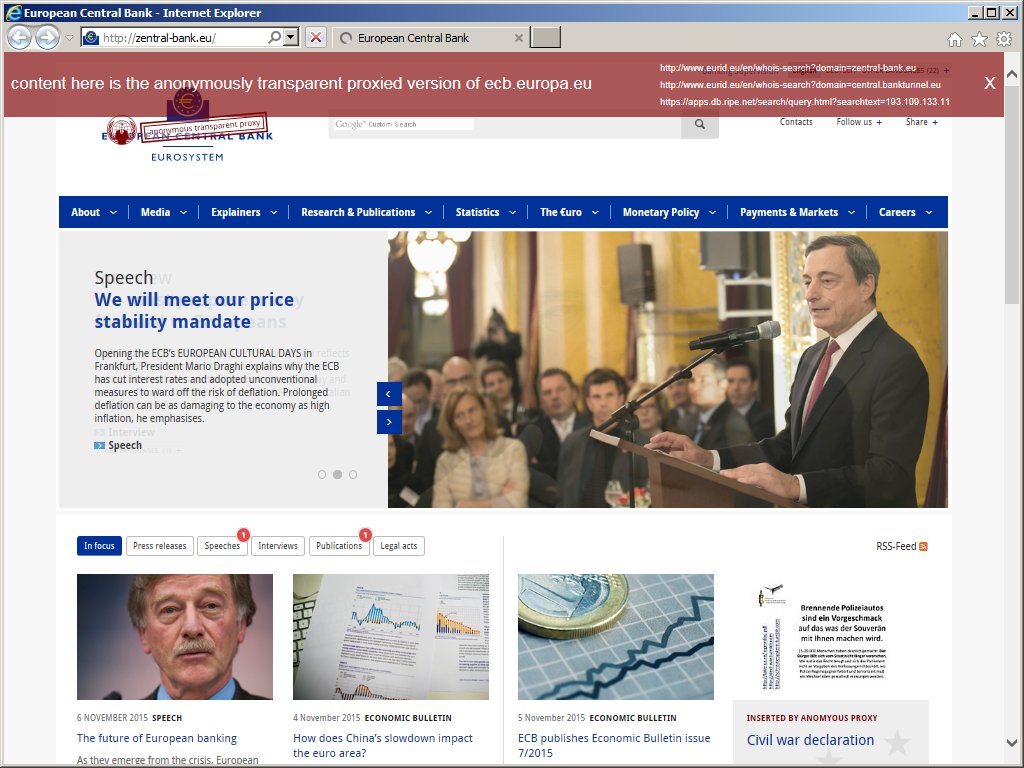Dismiss the red proxy banner with X
This screenshot has height=768, width=1024.
coord(990,83)
